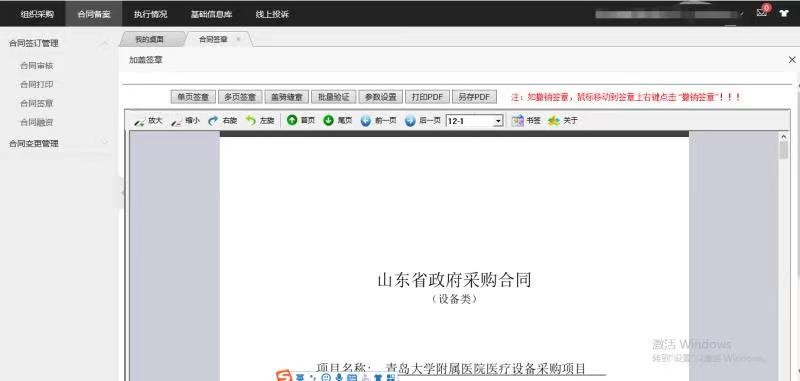This screenshot has width=800, height=381.
Task: Open the 执行情况 top menu
Action: tap(151, 14)
